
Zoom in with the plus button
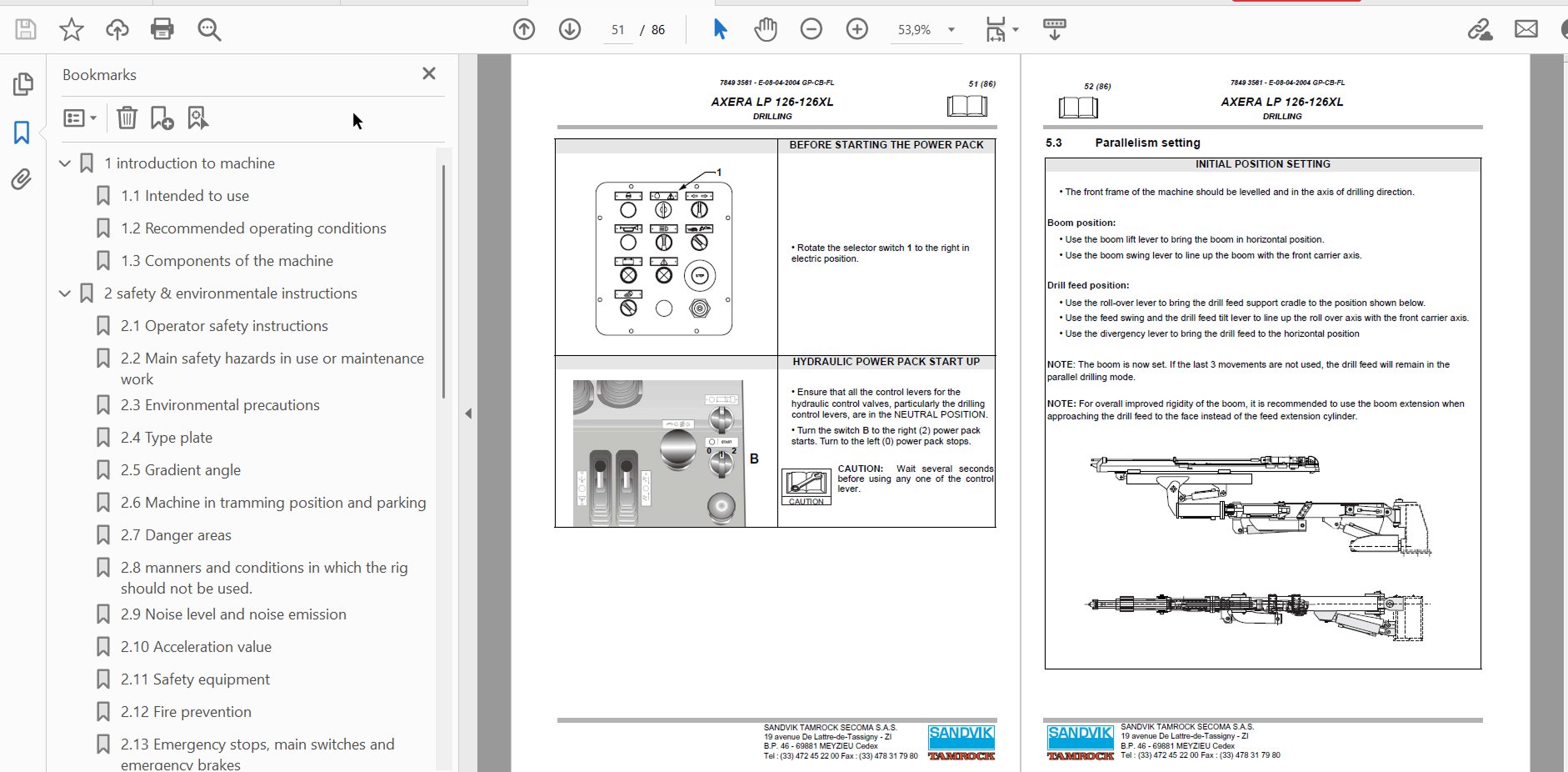pos(857,29)
